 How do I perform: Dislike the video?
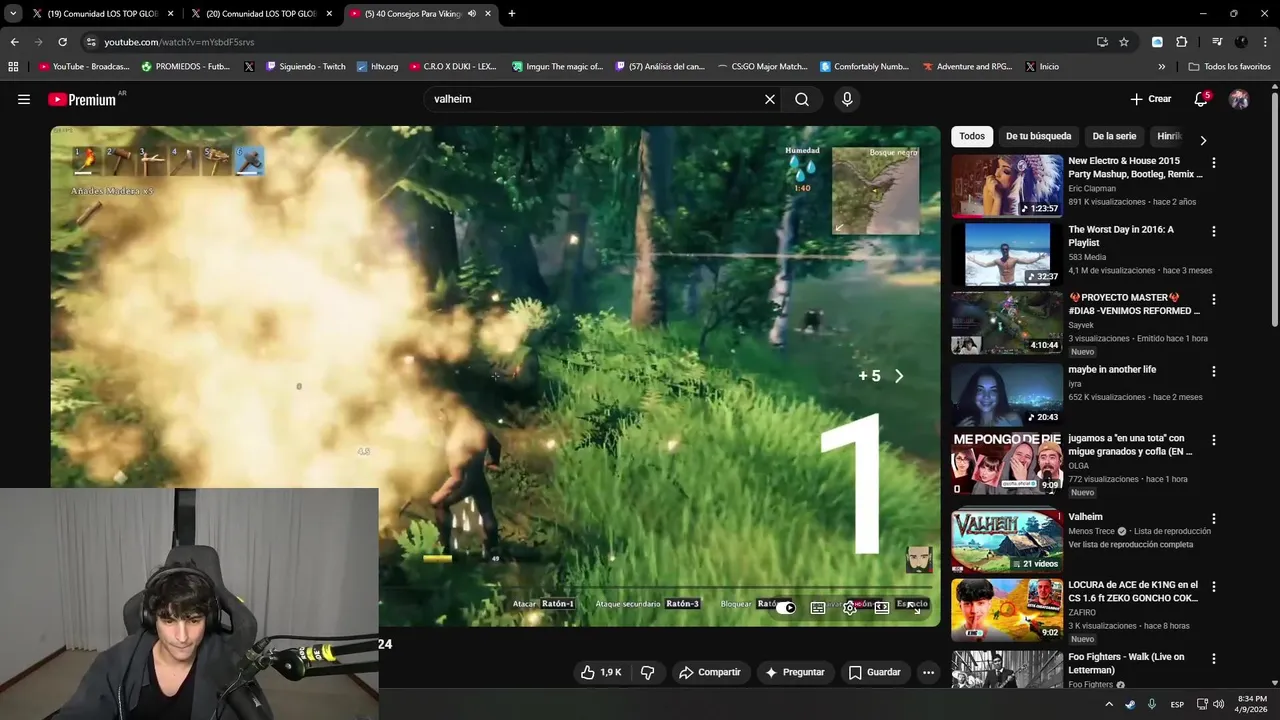pyautogui.click(x=647, y=672)
